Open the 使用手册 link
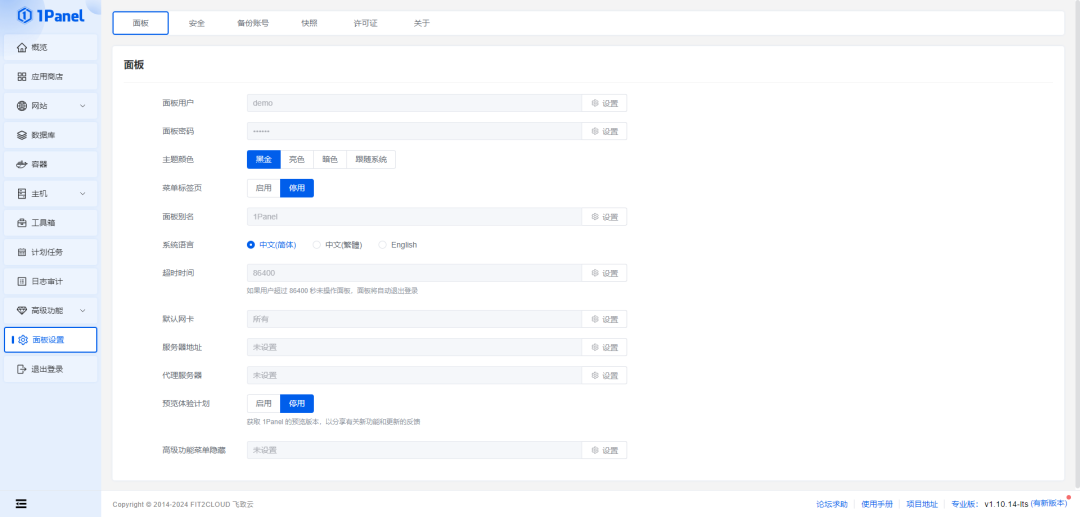The image size is (1080, 517). pyautogui.click(x=877, y=505)
